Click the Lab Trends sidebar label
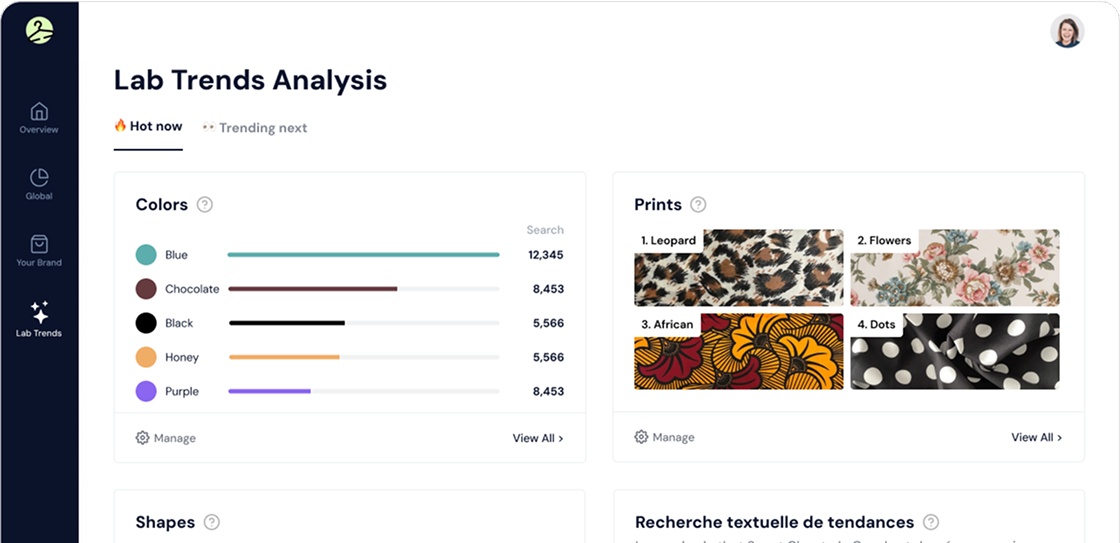The width and height of the screenshot is (1120, 543). 39,333
